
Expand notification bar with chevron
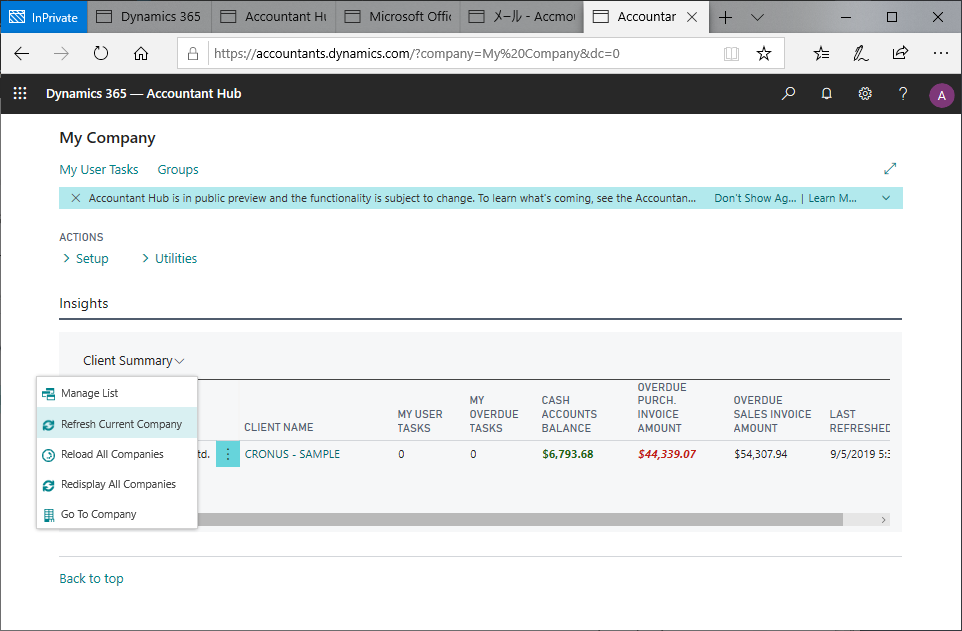[886, 198]
